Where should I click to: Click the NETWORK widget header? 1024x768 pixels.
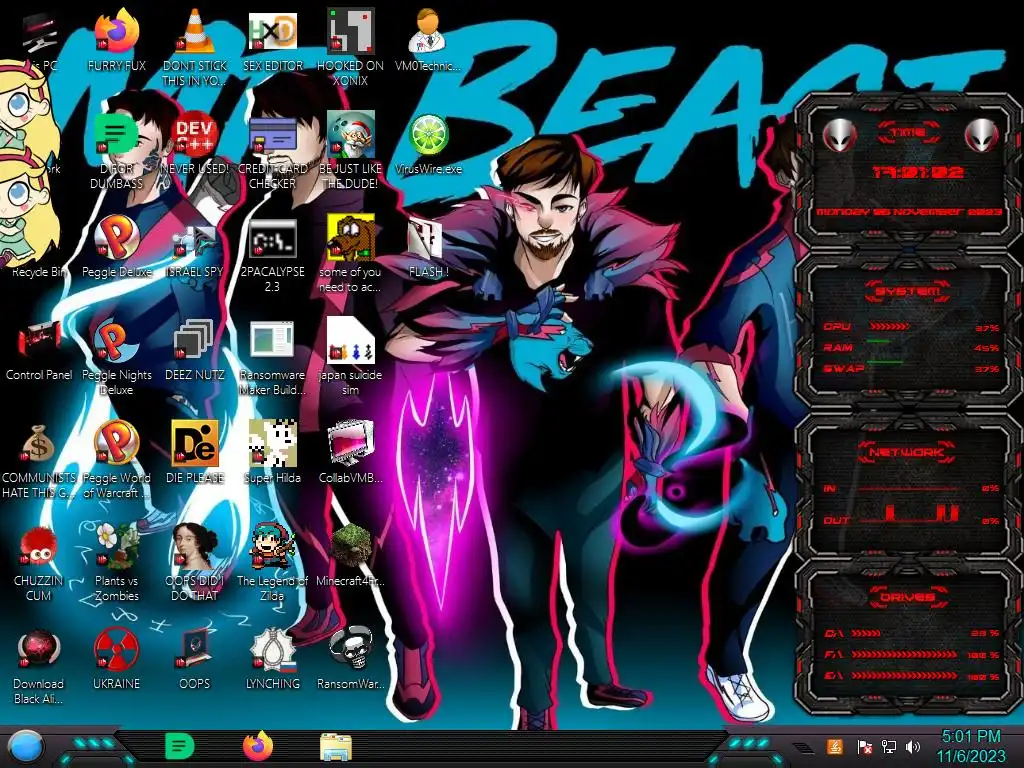908,452
